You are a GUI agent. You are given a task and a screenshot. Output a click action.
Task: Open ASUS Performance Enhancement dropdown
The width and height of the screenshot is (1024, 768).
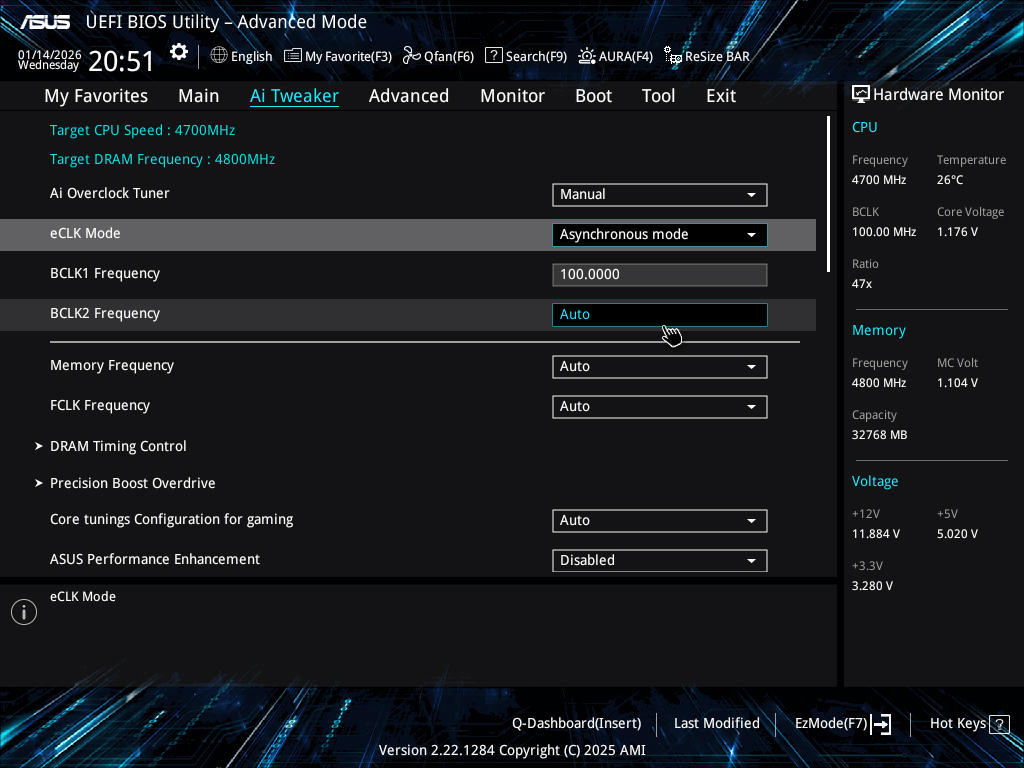tap(660, 560)
